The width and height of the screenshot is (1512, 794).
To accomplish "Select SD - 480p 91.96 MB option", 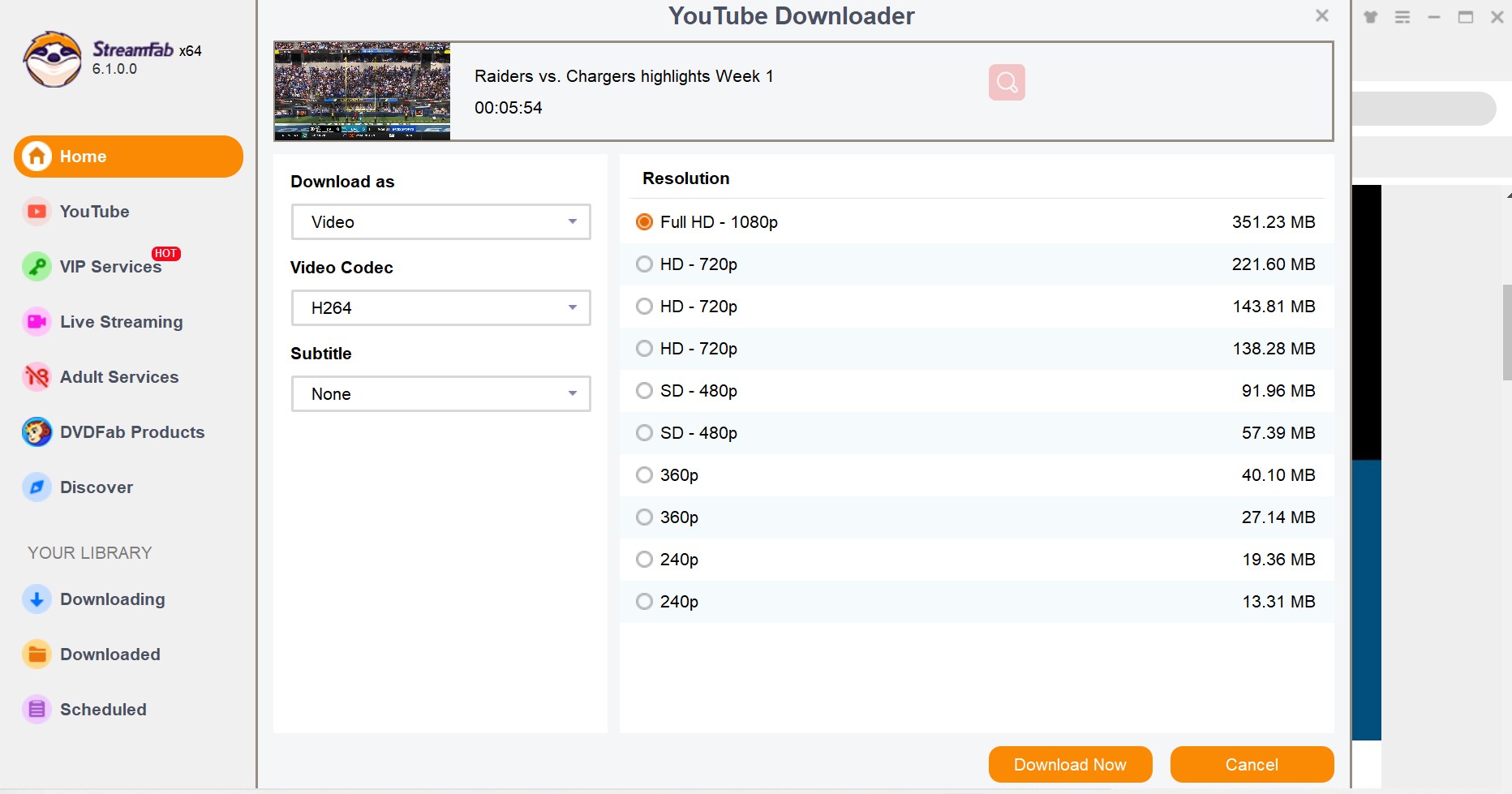I will tap(977, 391).
